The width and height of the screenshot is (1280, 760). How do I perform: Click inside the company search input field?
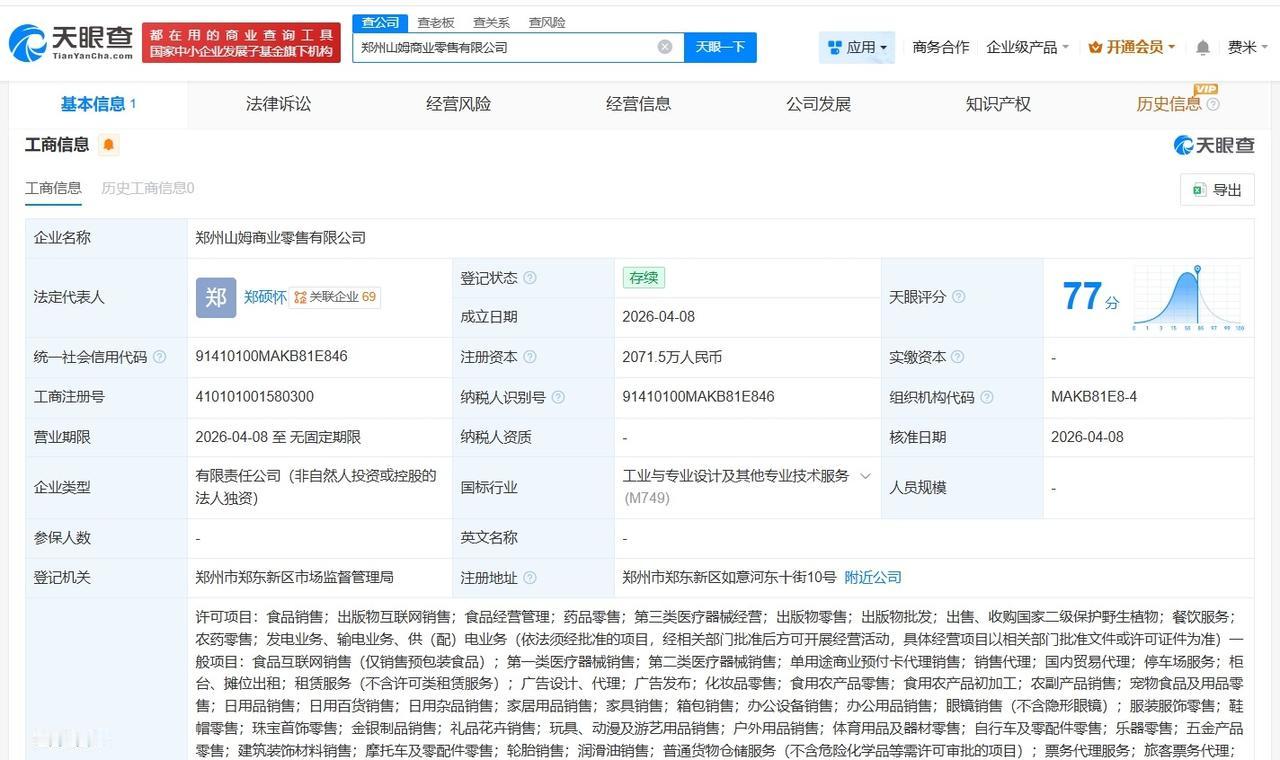500,46
